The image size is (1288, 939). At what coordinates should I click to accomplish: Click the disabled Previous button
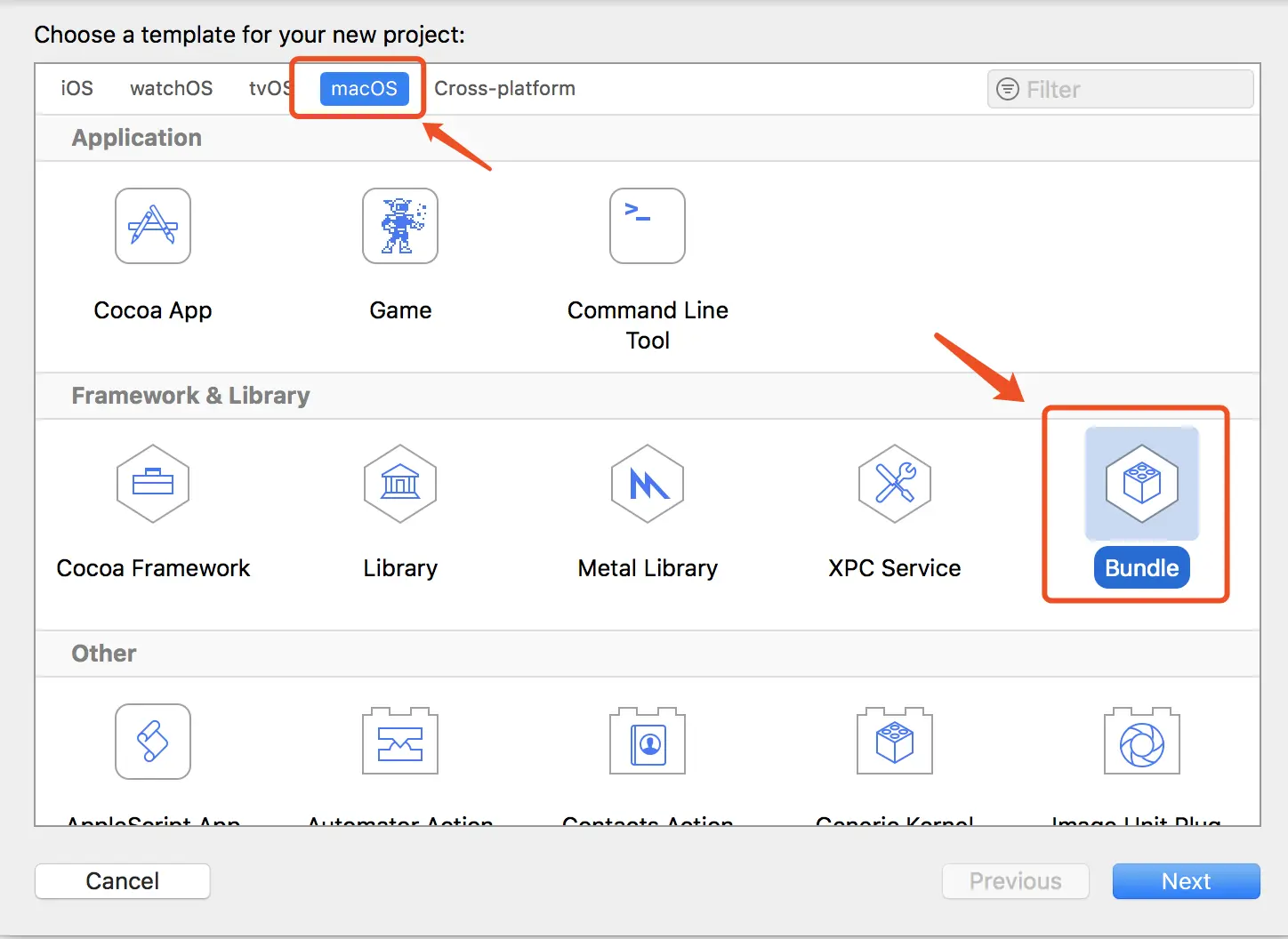1015,881
